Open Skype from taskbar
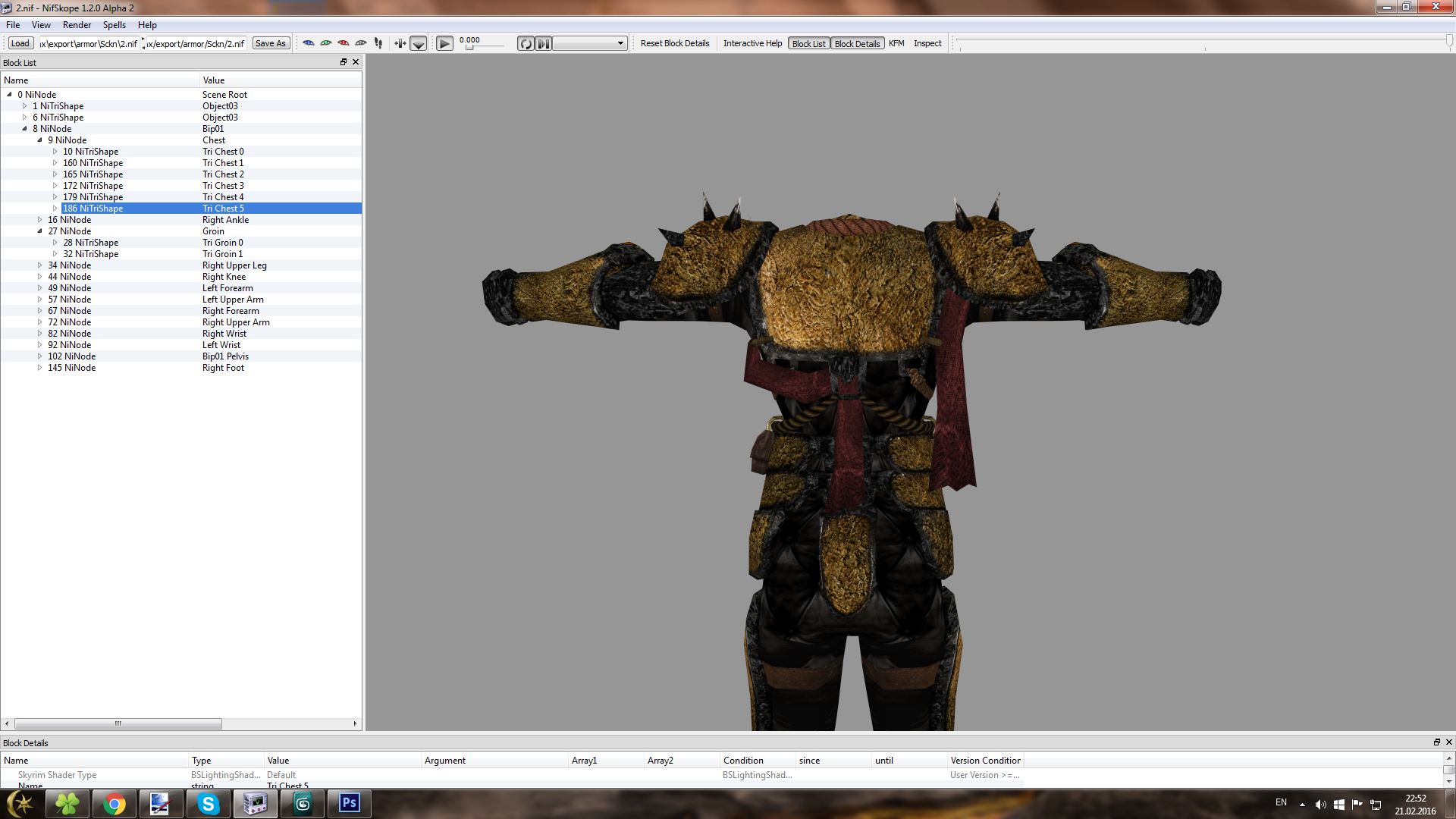The height and width of the screenshot is (819, 1456). click(x=208, y=803)
